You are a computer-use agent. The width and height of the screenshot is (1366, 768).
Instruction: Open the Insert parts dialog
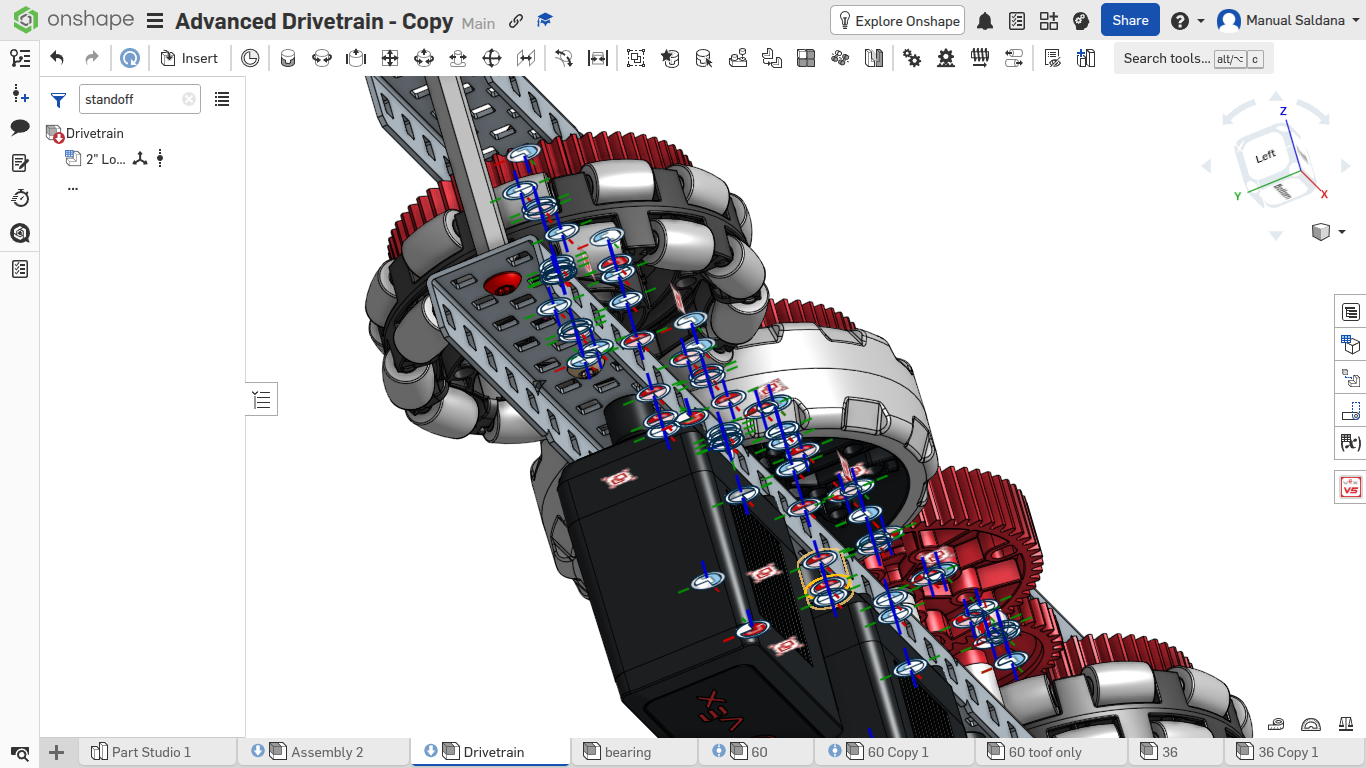pos(189,58)
